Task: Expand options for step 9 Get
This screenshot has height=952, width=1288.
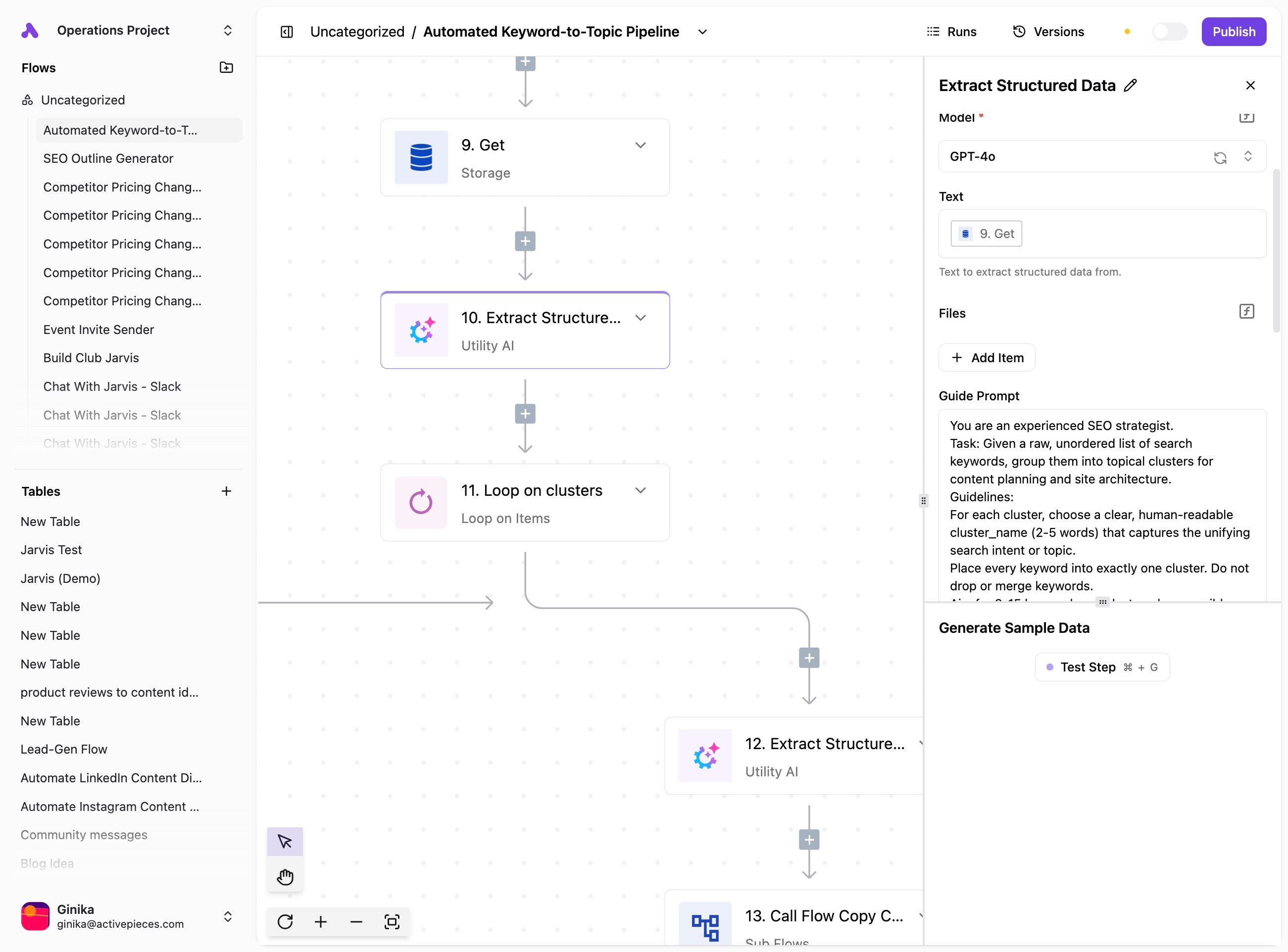Action: coord(640,145)
